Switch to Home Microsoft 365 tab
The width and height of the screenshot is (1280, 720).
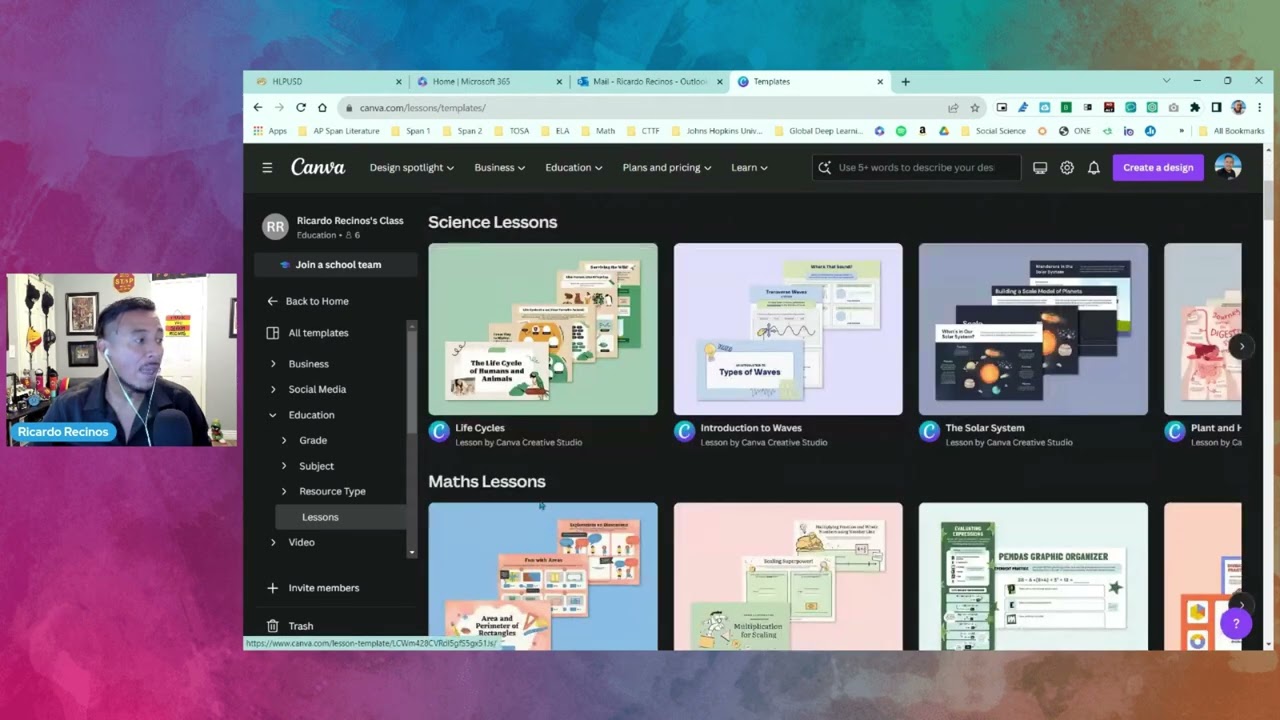[488, 82]
